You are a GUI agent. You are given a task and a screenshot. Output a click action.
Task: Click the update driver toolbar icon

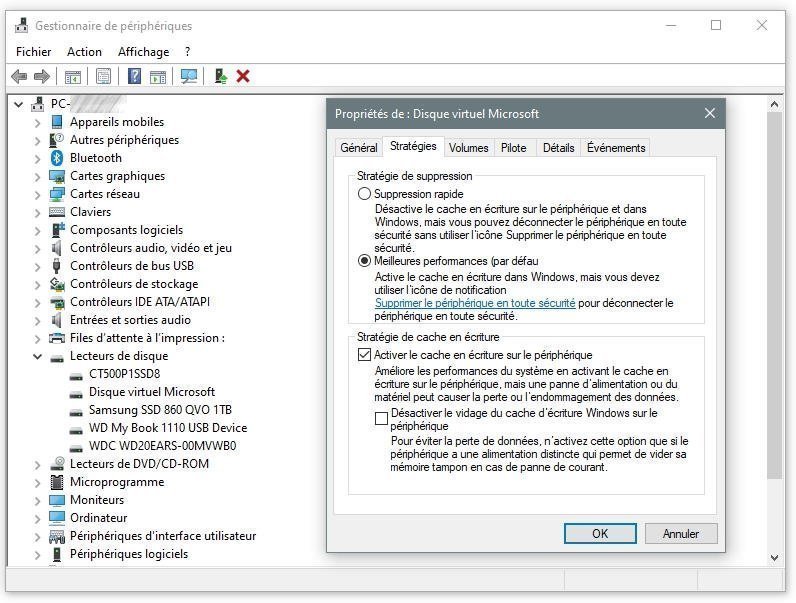220,77
